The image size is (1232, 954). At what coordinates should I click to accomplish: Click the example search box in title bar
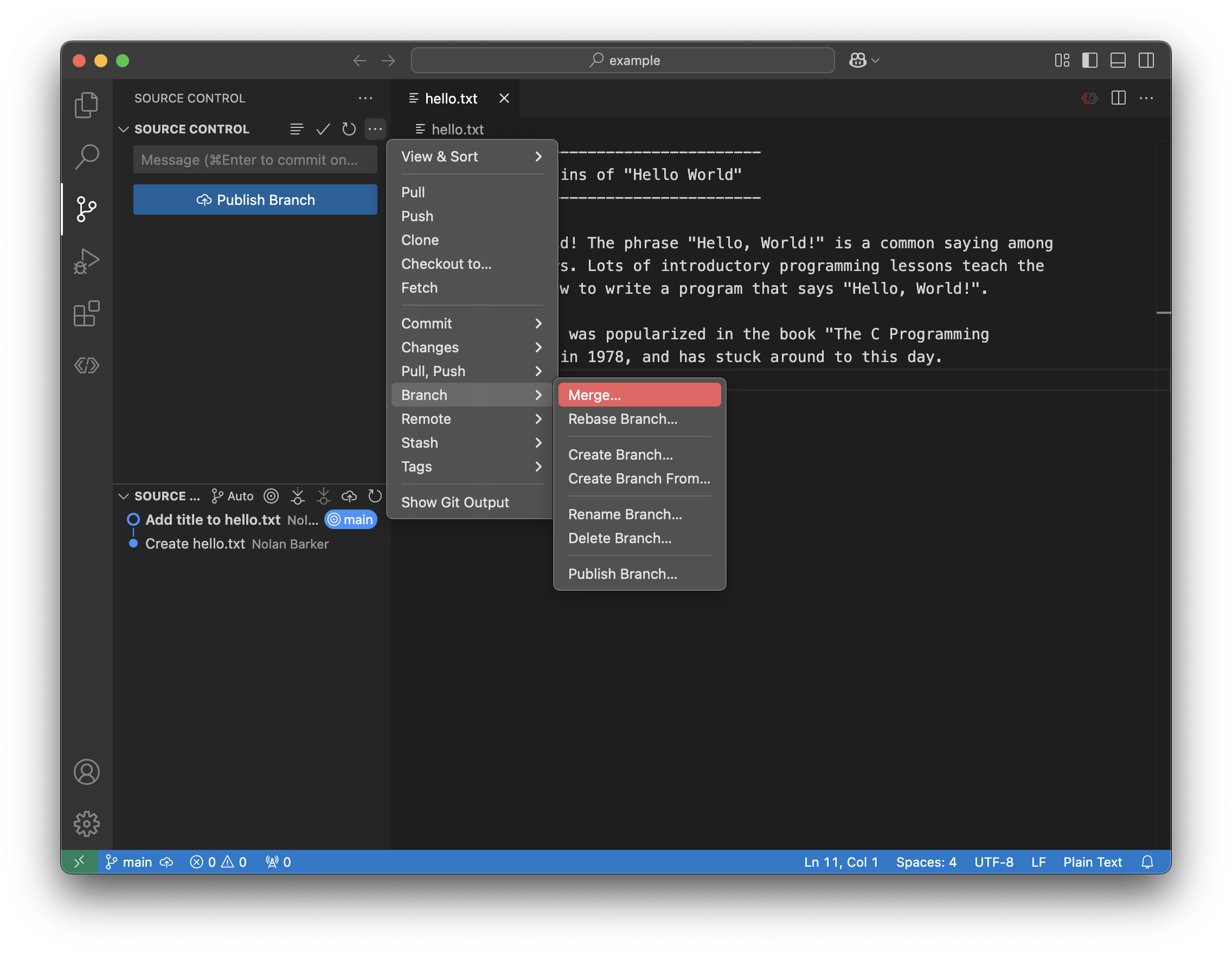tap(623, 60)
